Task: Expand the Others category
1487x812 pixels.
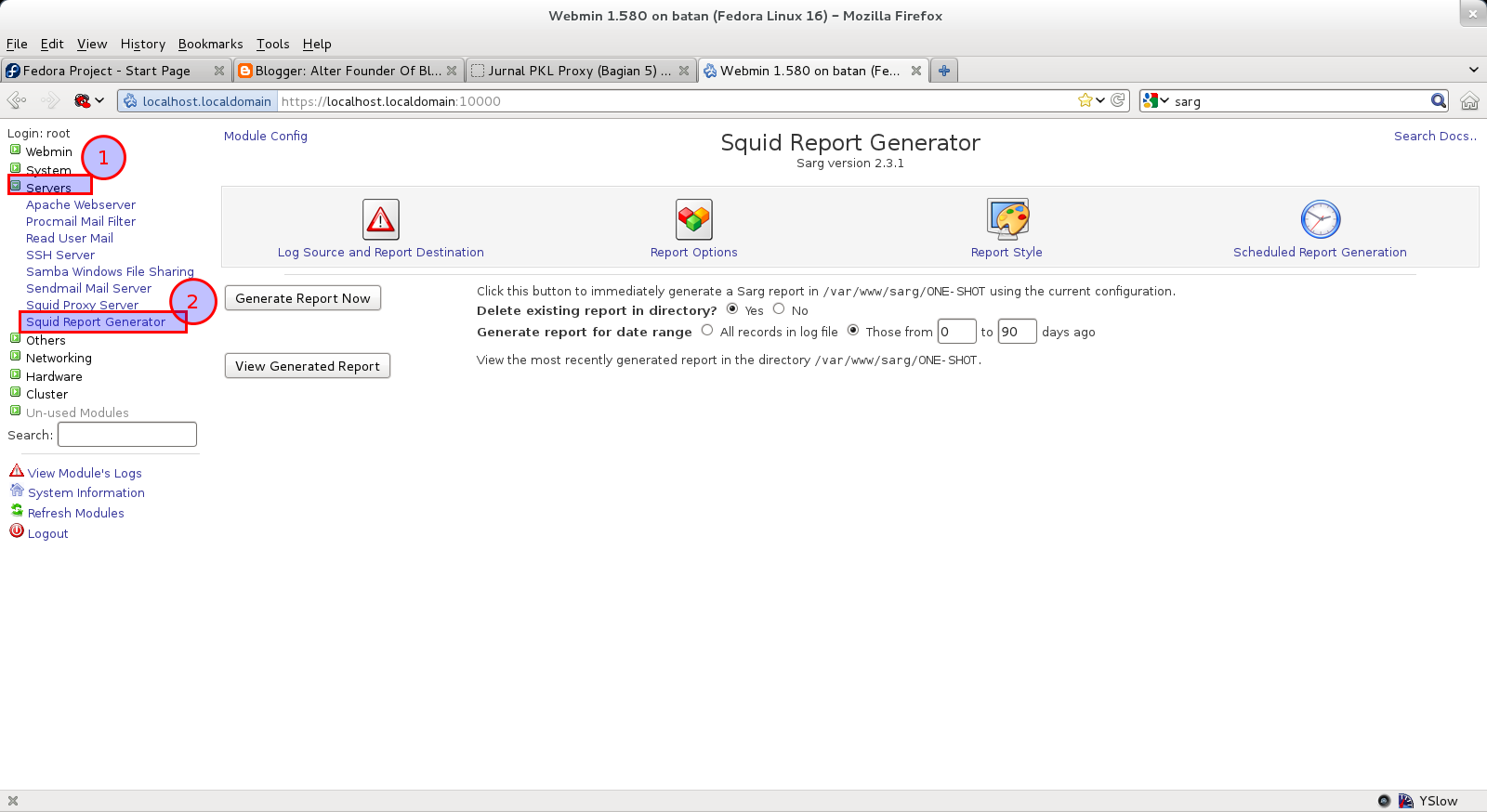Action: pos(15,338)
